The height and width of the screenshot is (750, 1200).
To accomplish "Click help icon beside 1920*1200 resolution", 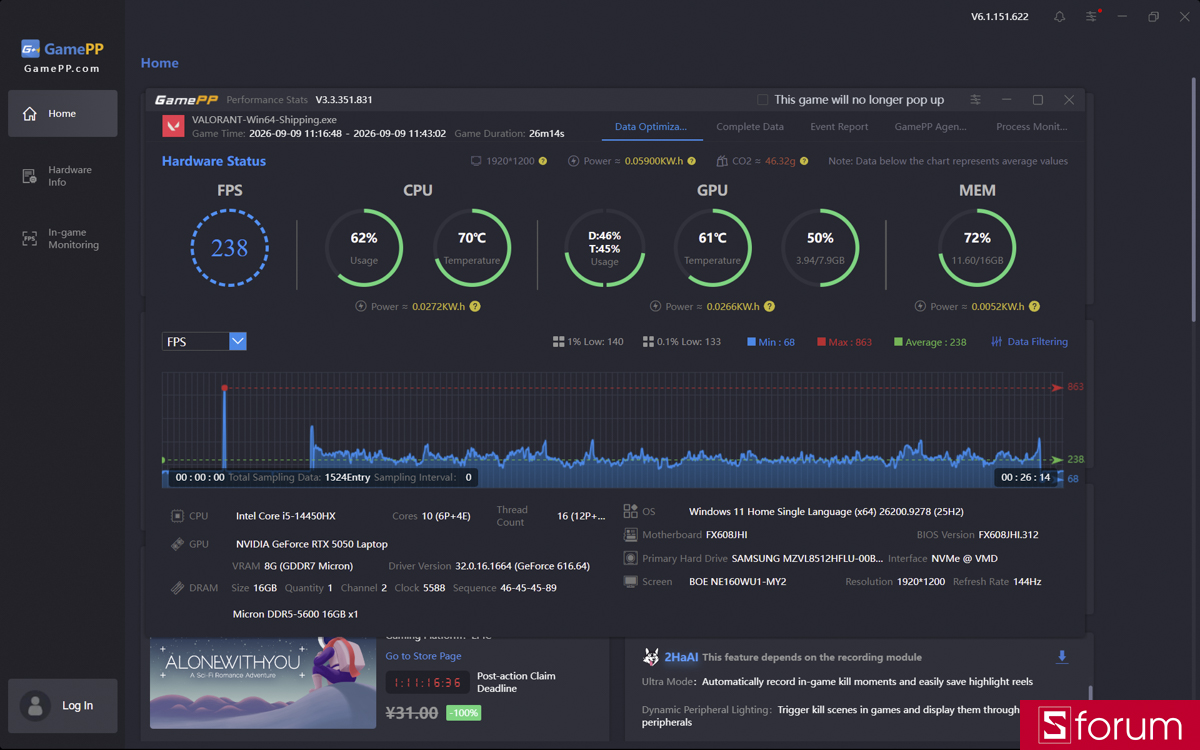I will (x=543, y=161).
